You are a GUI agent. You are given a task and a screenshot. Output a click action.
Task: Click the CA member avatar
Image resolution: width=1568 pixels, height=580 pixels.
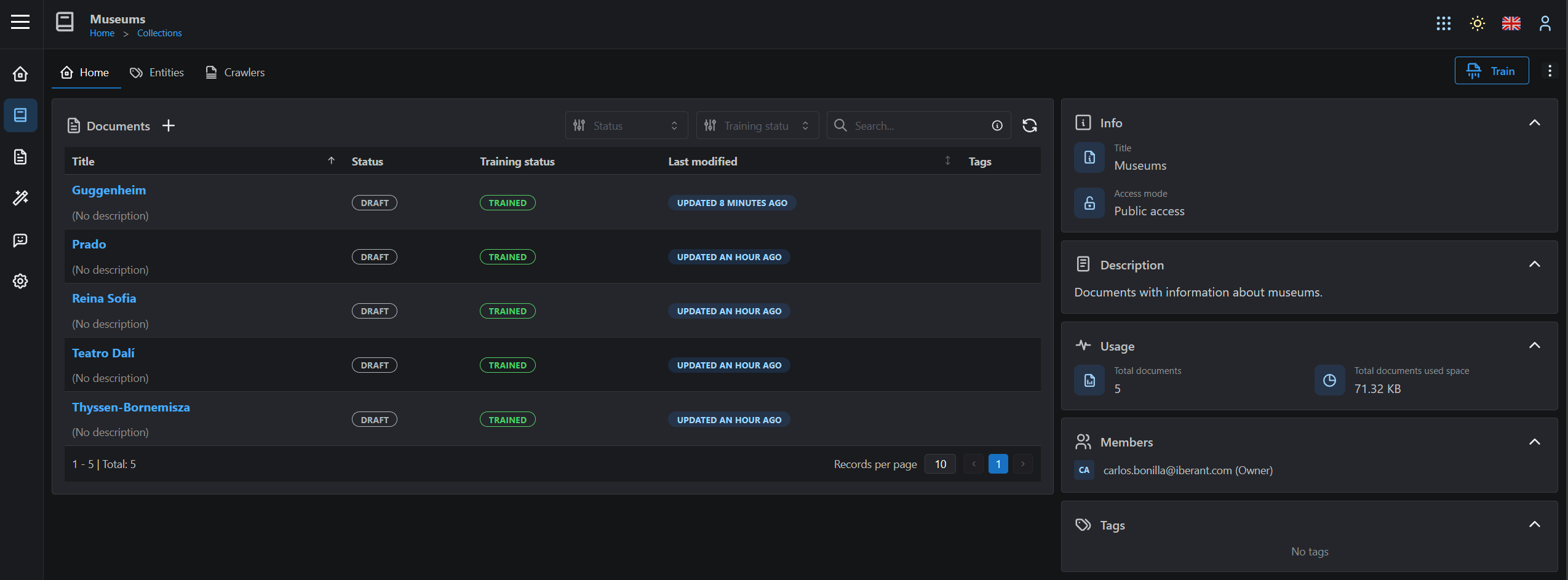tap(1084, 470)
